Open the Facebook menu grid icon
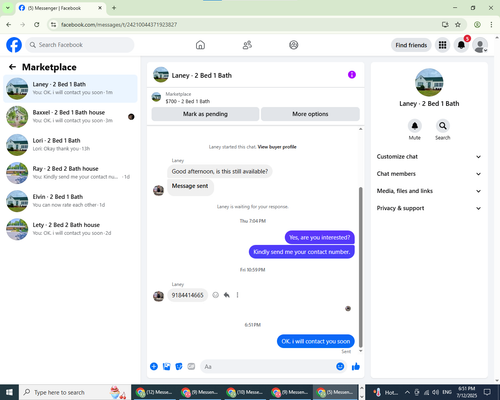The height and width of the screenshot is (400, 500). coord(442,45)
